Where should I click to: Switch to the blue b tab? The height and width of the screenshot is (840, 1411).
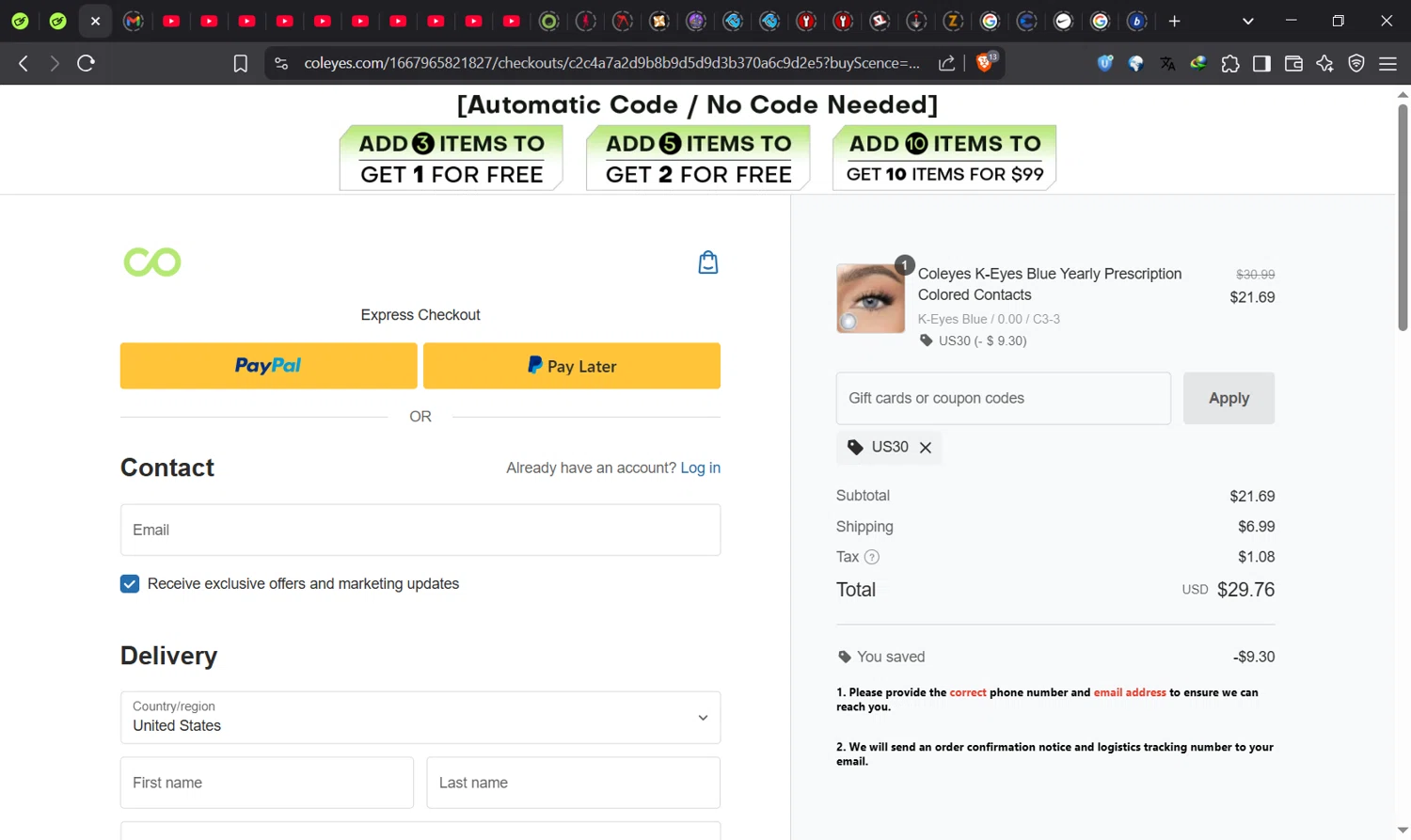coord(1137,21)
